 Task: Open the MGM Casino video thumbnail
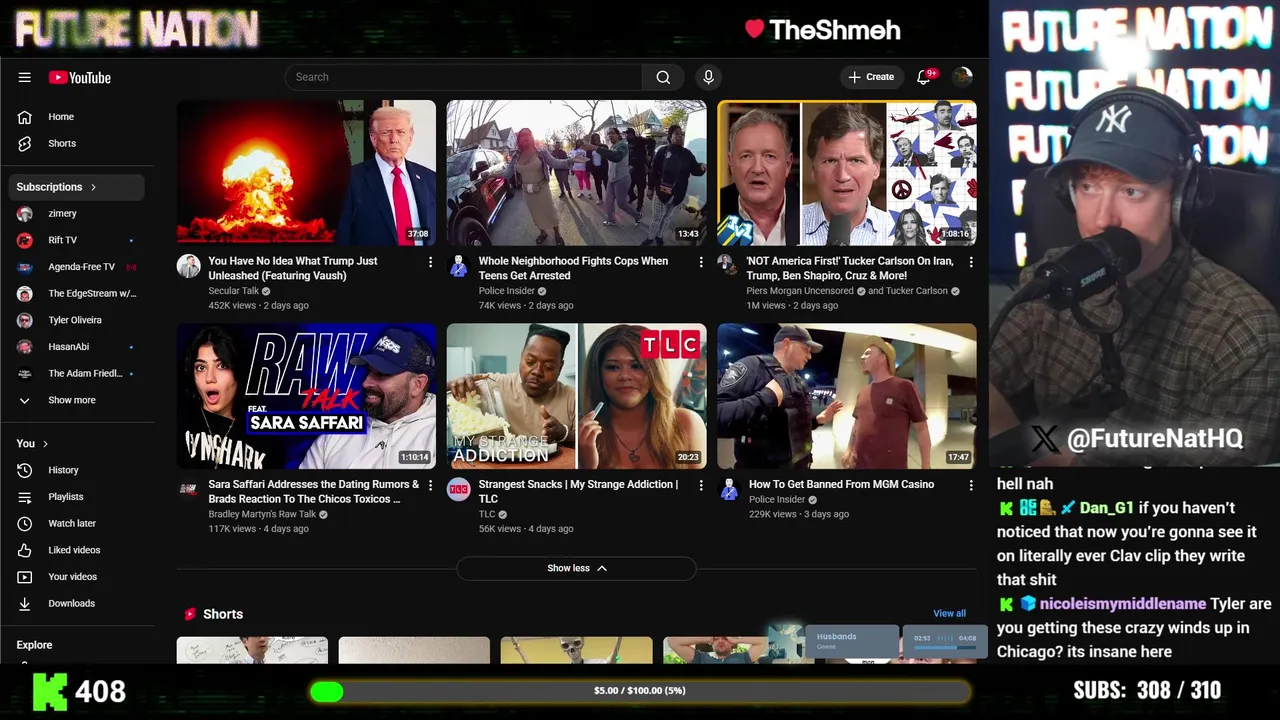click(x=847, y=396)
